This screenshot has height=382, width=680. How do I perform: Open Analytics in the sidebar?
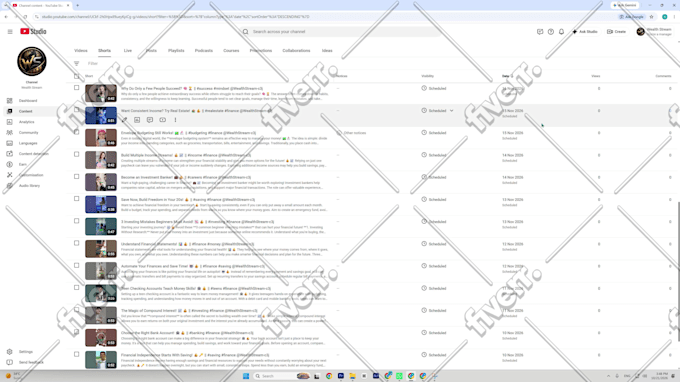point(26,122)
